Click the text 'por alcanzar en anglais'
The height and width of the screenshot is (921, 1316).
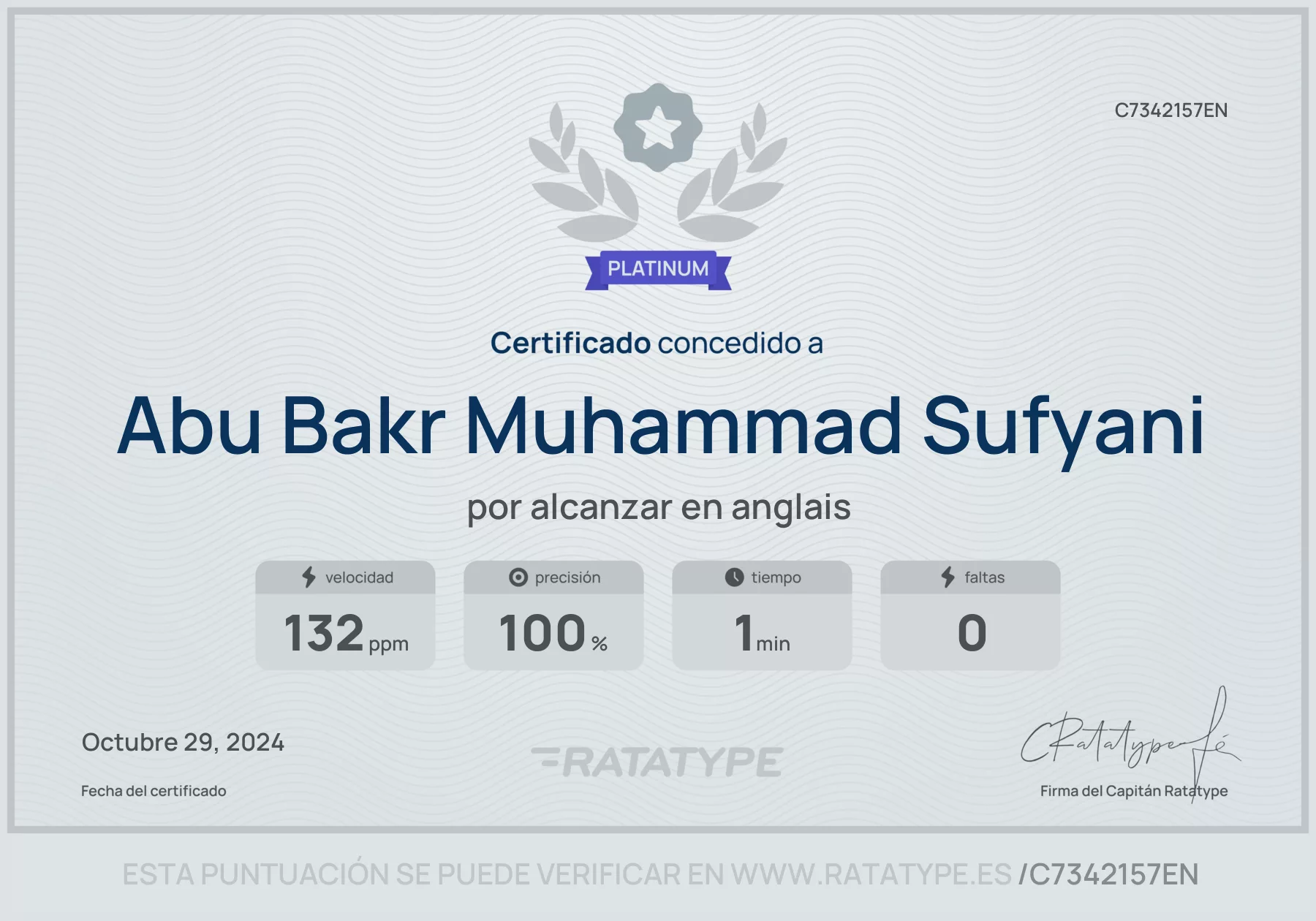click(x=659, y=507)
